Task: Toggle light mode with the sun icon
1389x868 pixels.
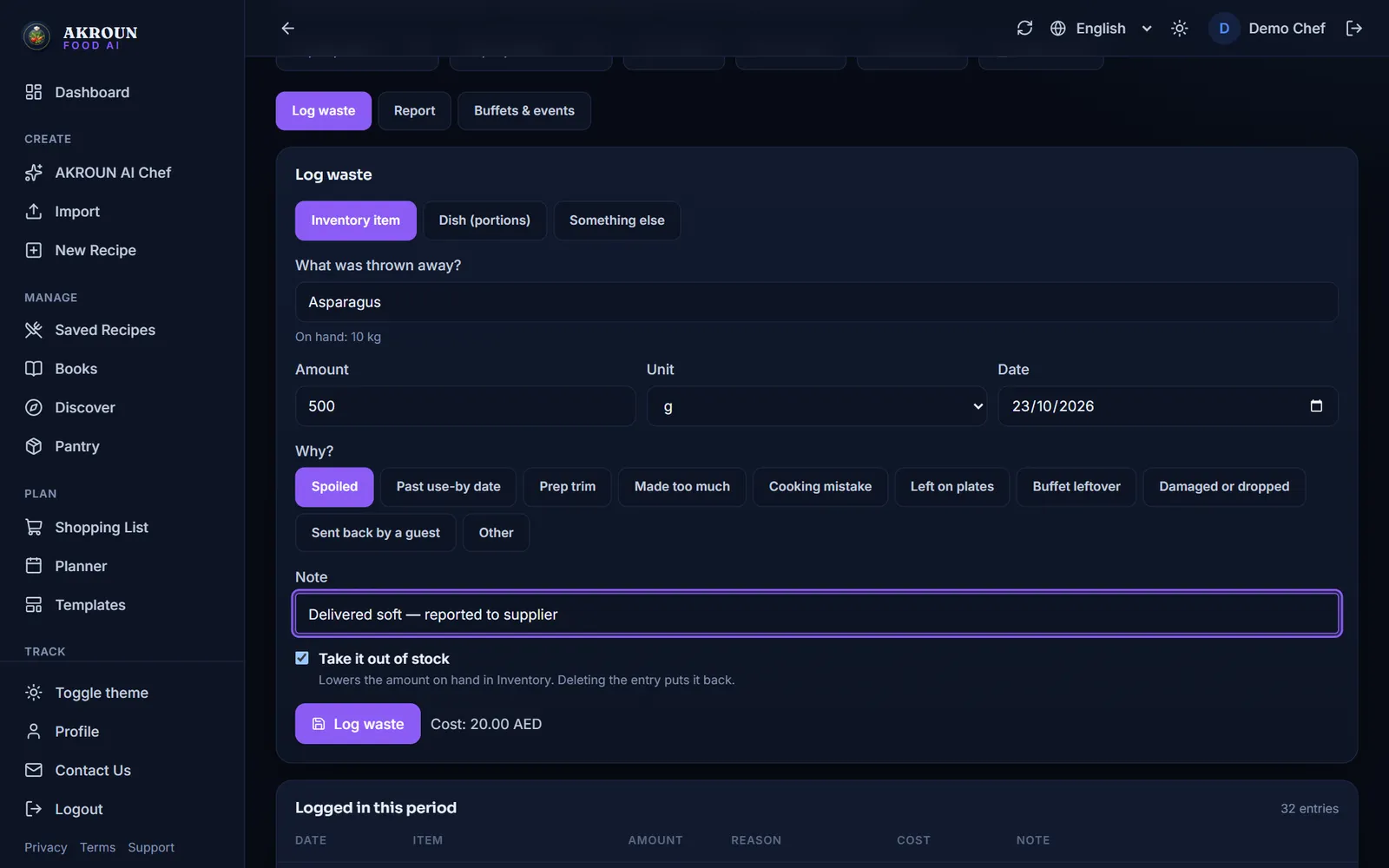Action: tap(1179, 29)
